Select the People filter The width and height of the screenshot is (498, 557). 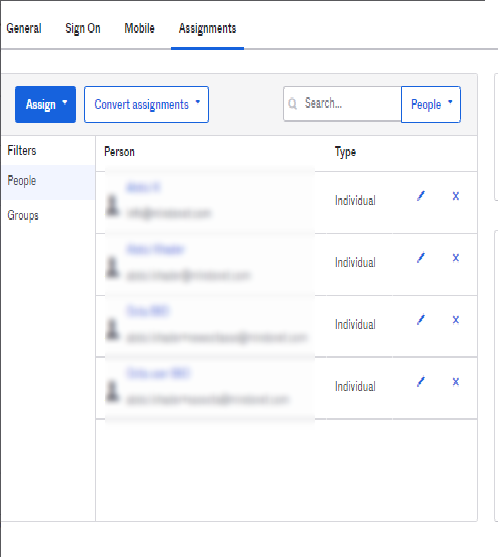coord(48,181)
